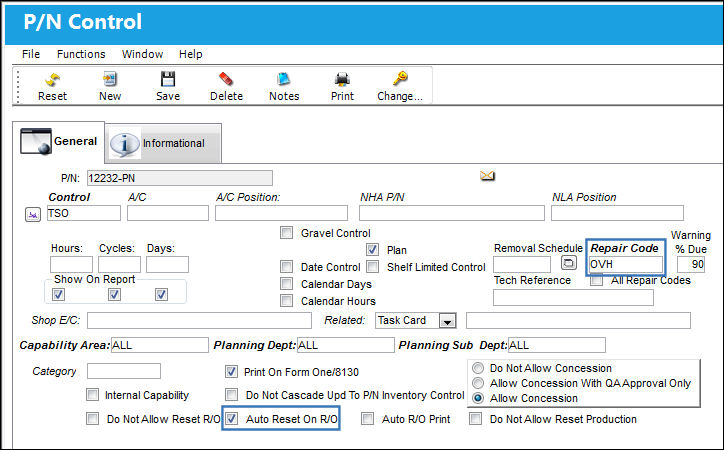The image size is (724, 450).
Task: Select Do Not Allow Concession radio
Action: click(x=478, y=368)
